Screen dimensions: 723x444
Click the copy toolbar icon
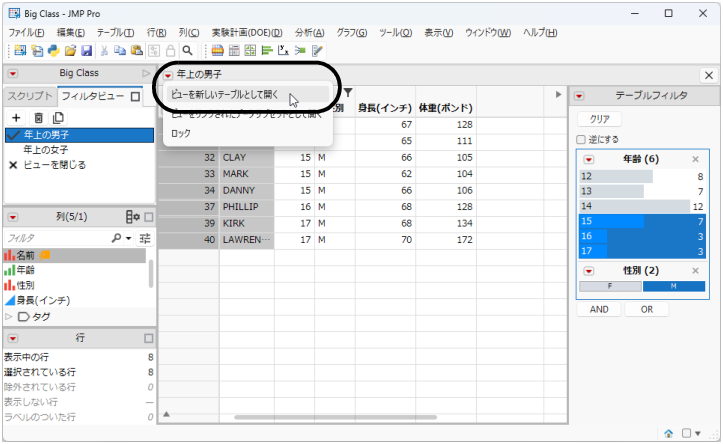(120, 50)
